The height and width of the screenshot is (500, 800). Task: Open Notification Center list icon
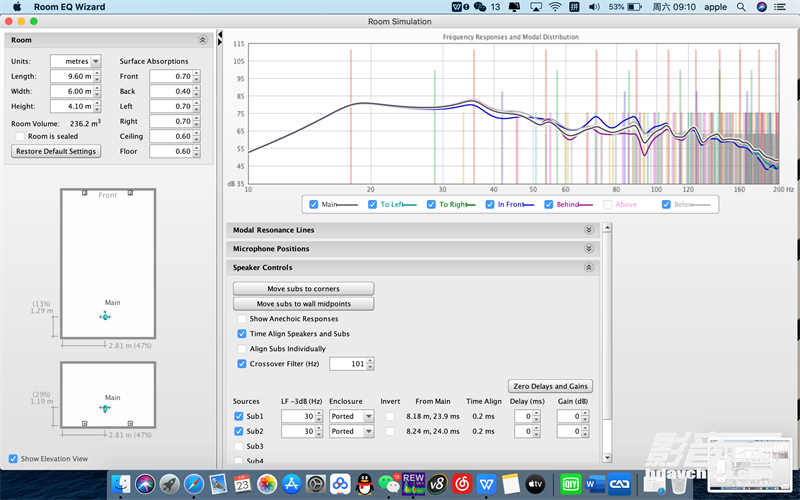pos(780,7)
